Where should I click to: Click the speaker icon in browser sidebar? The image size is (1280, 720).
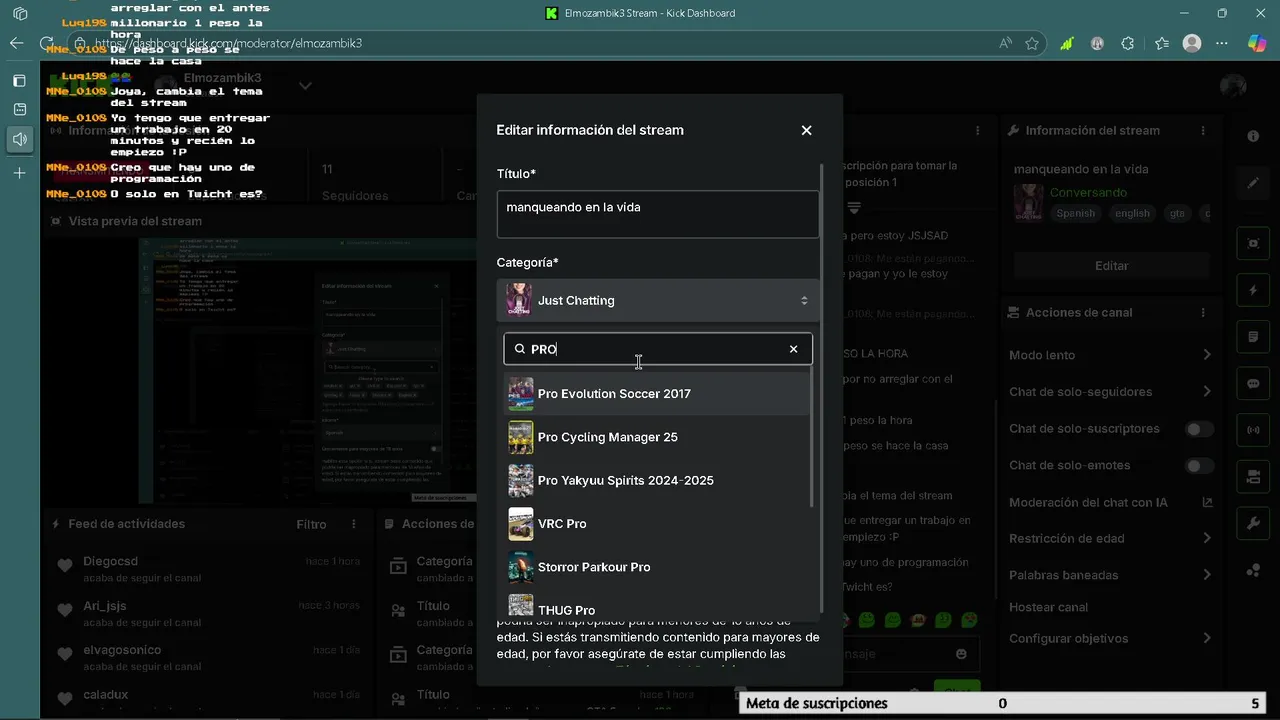coord(19,139)
